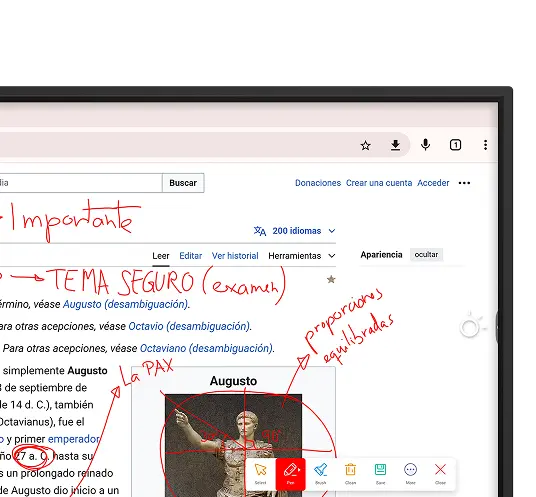Expand the Herramientas dropdown

coord(302,256)
